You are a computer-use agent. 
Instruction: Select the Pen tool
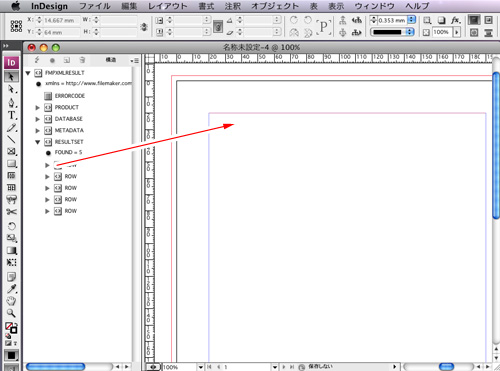(x=11, y=103)
